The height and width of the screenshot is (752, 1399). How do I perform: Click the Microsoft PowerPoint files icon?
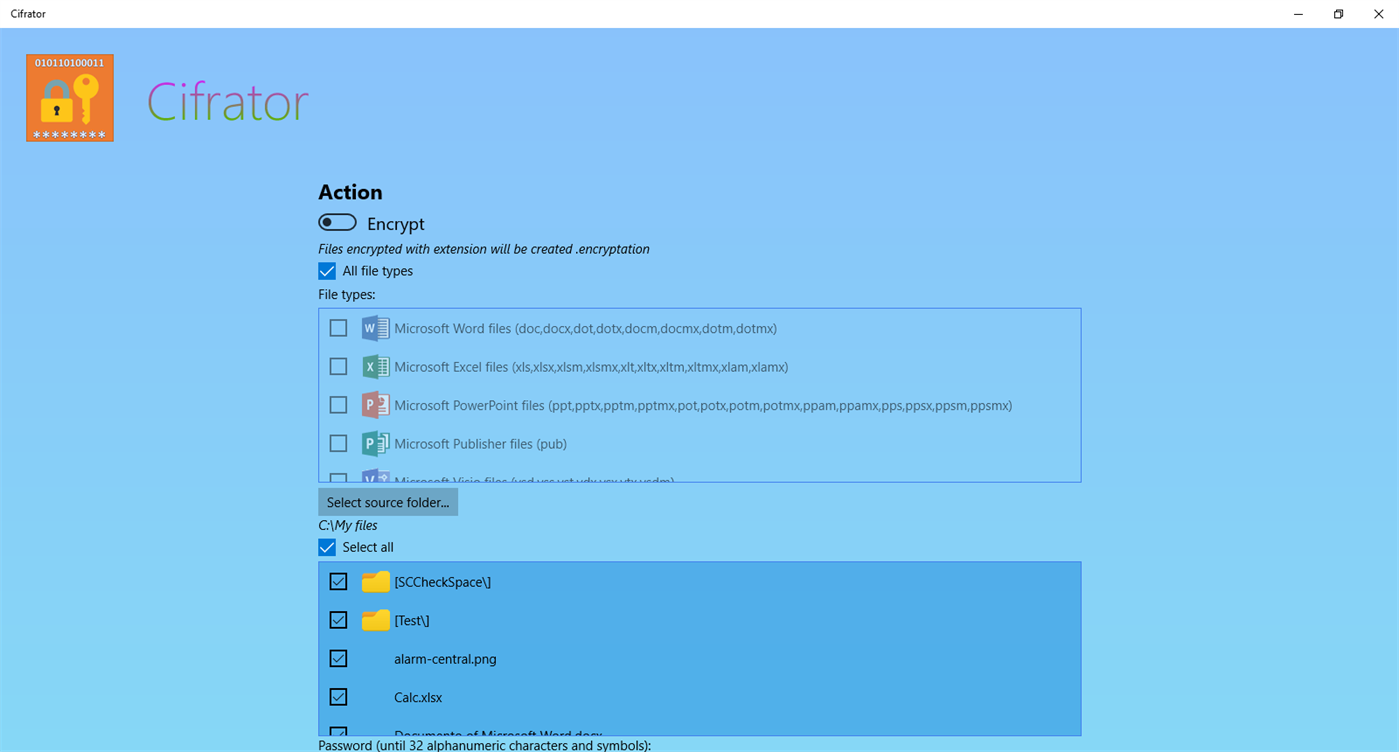(374, 404)
